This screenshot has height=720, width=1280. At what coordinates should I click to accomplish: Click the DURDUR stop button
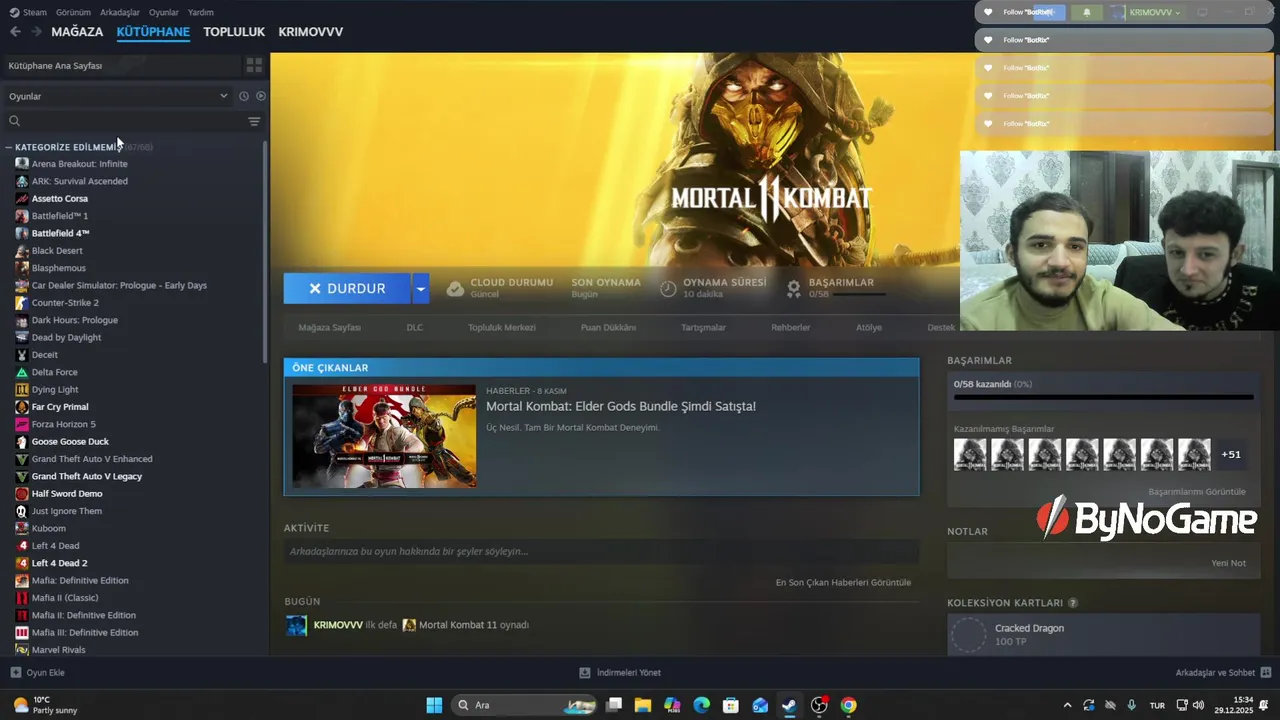[x=347, y=288]
